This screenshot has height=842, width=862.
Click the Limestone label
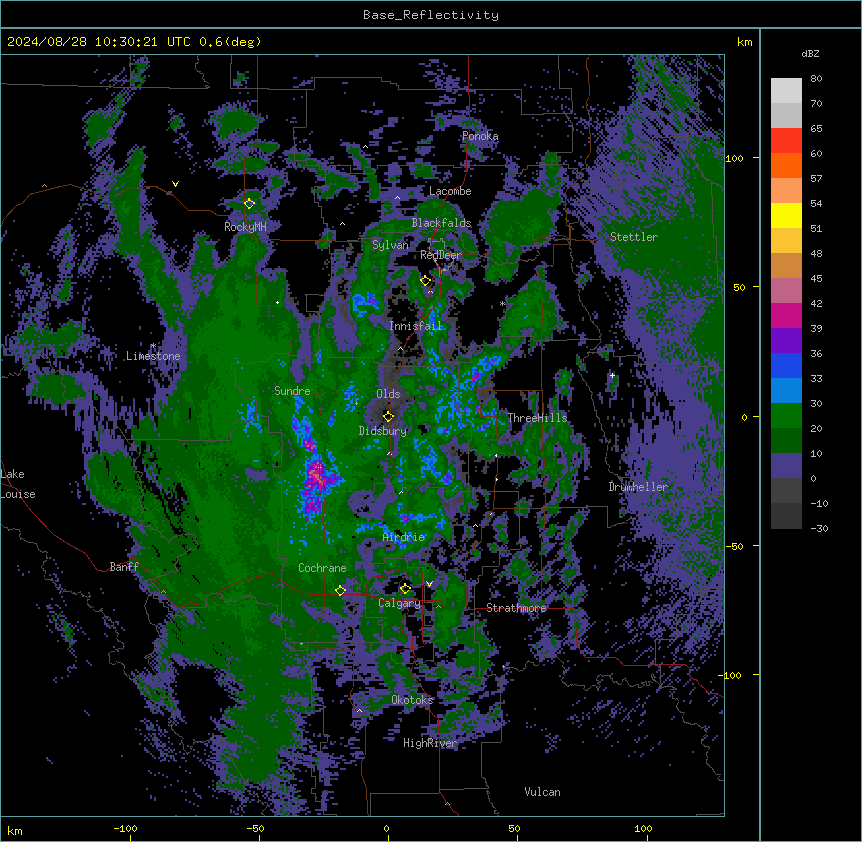click(153, 356)
